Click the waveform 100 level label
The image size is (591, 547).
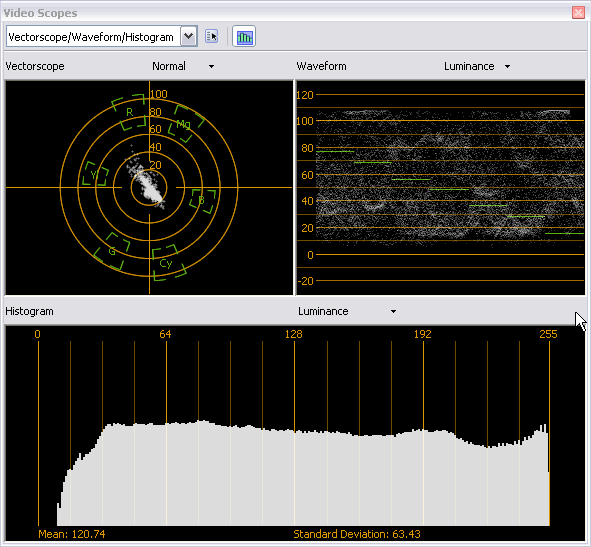tap(305, 121)
